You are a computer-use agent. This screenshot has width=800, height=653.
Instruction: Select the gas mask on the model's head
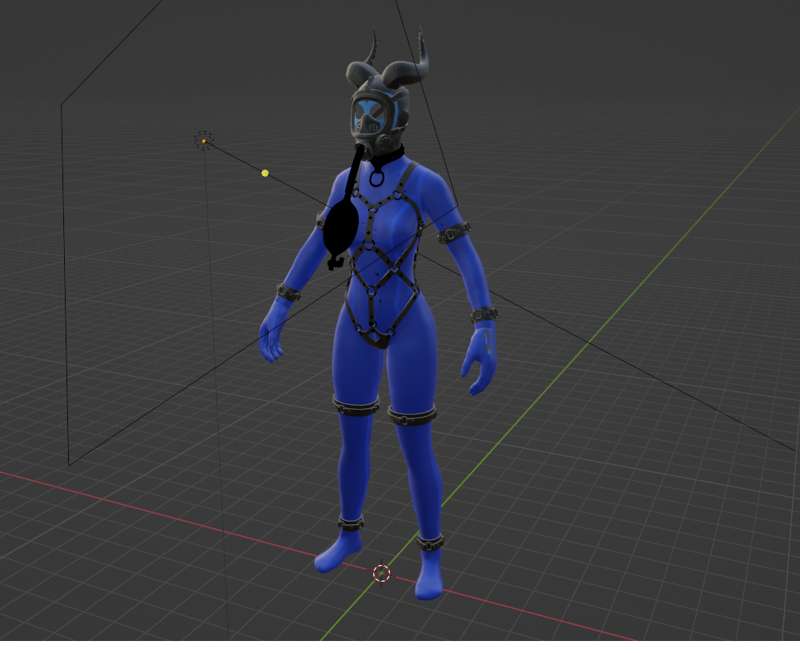tap(373, 120)
